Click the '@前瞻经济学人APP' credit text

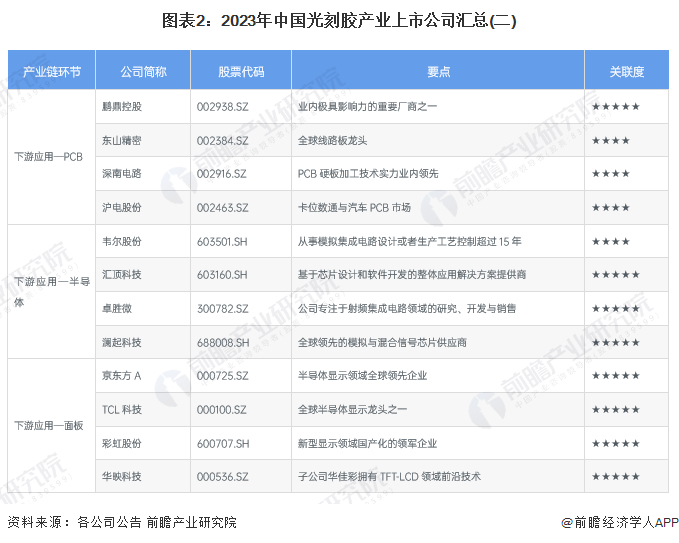pos(620,523)
